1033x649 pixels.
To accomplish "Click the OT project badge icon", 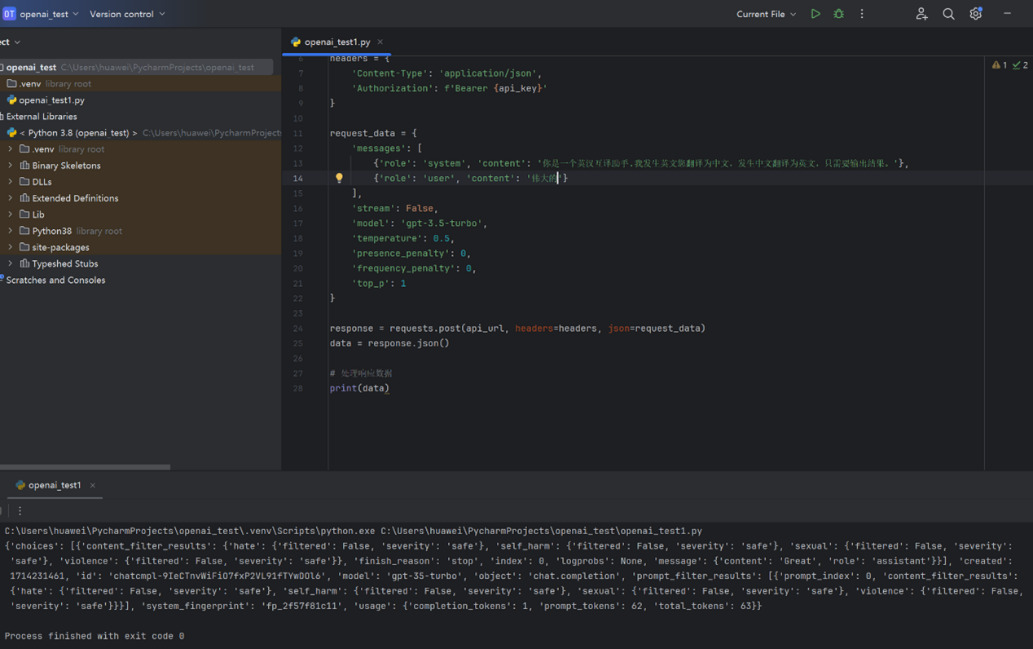I will (9, 14).
